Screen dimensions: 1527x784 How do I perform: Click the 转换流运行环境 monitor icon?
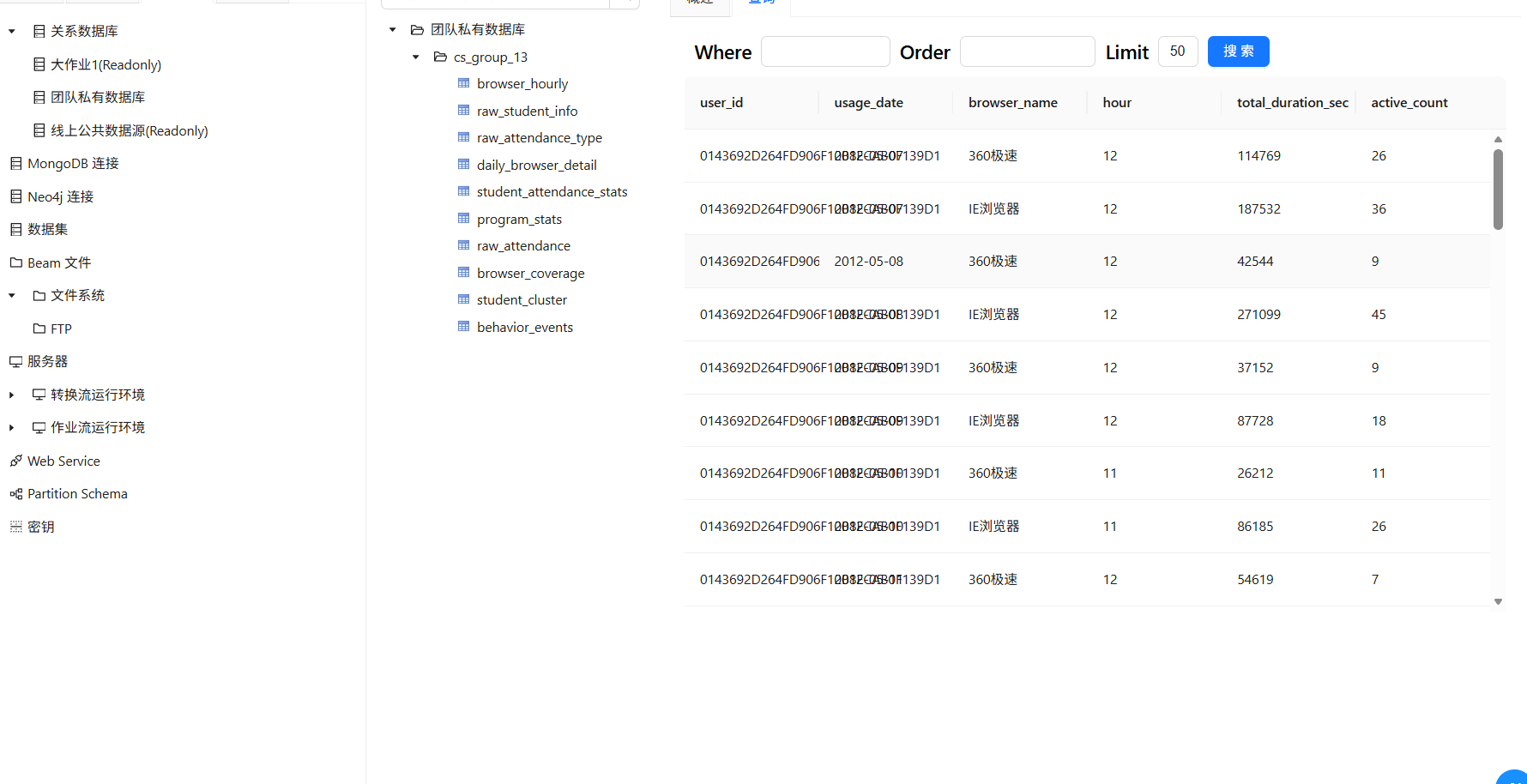click(x=39, y=395)
